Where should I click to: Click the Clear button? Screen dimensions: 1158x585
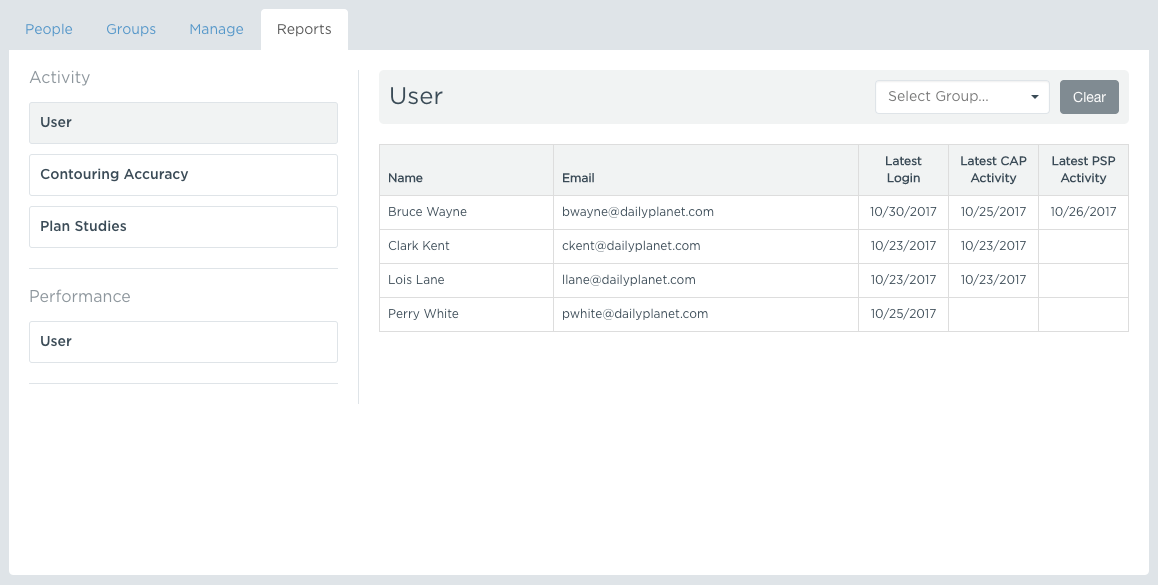coord(1089,96)
